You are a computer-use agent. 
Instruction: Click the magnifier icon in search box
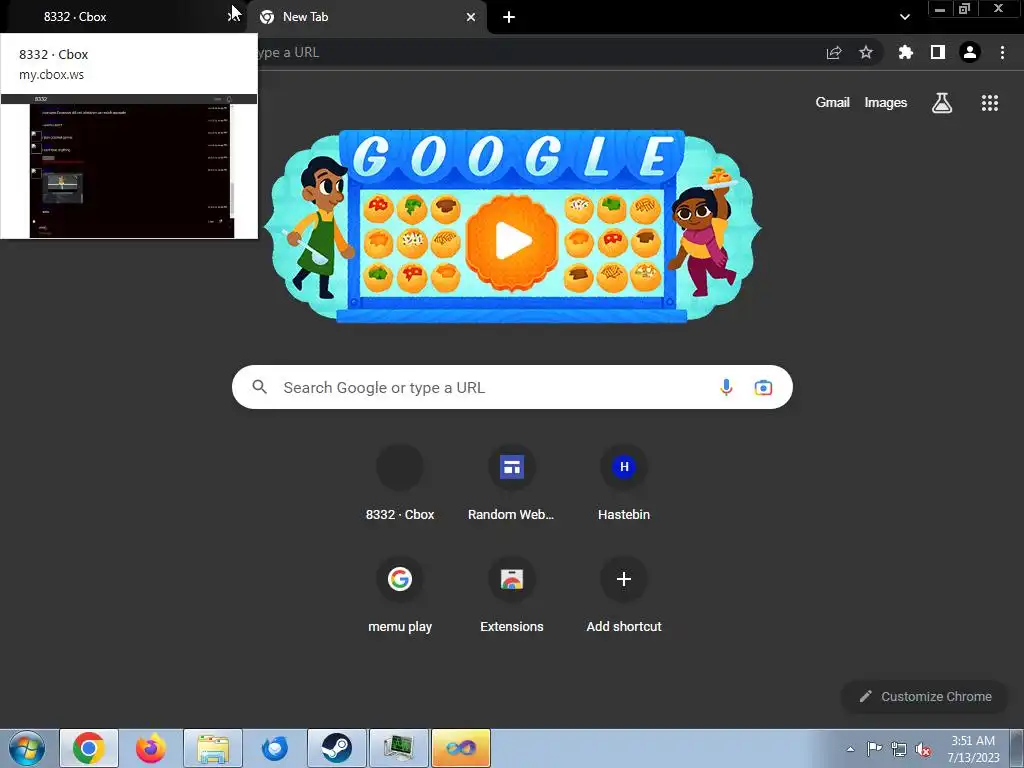pos(260,387)
